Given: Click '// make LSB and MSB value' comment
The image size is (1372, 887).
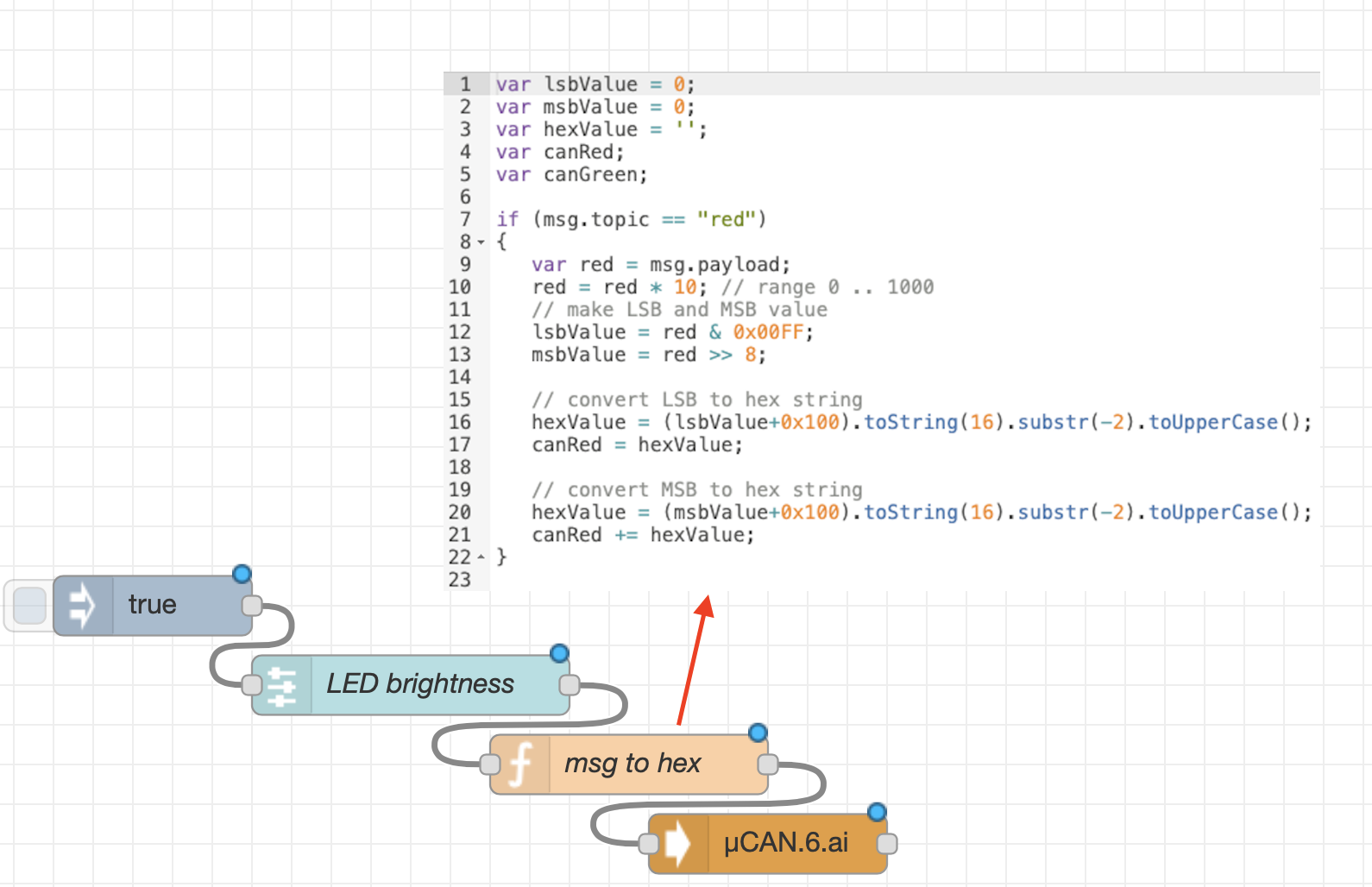Looking at the screenshot, I should click(679, 309).
